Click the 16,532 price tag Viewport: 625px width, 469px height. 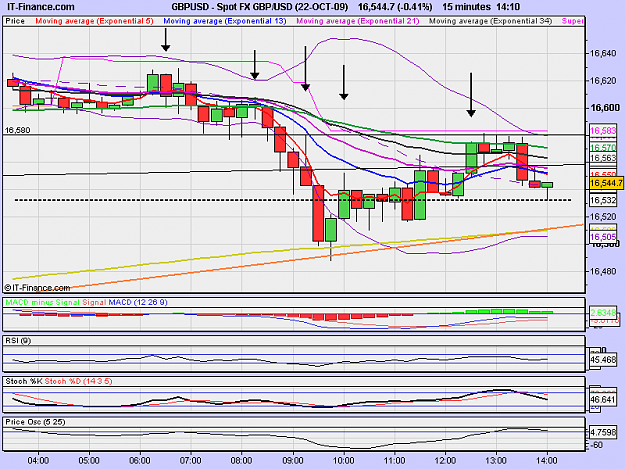point(603,200)
